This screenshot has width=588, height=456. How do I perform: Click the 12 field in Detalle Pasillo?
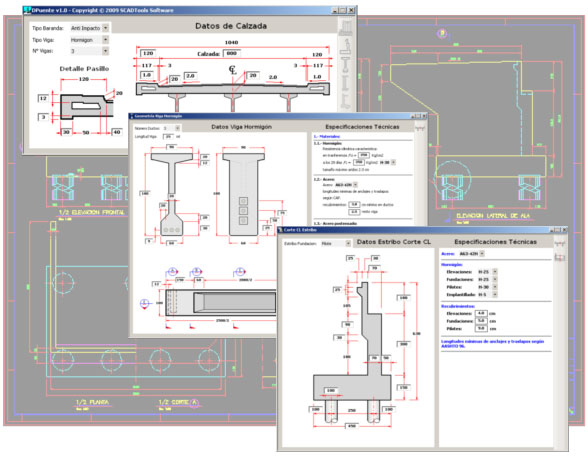(x=43, y=98)
